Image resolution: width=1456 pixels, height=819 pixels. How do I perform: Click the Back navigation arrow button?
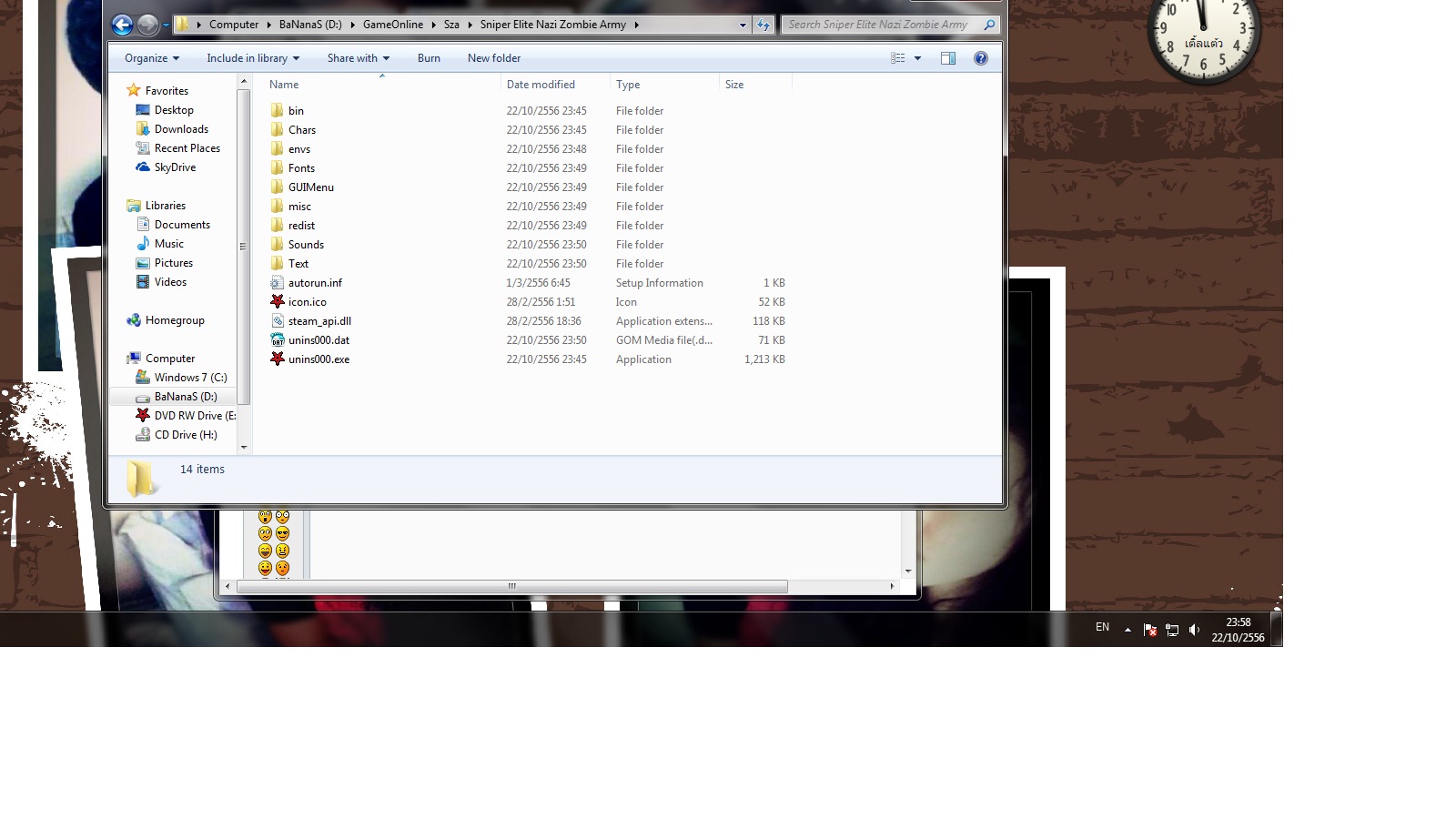click(x=122, y=25)
